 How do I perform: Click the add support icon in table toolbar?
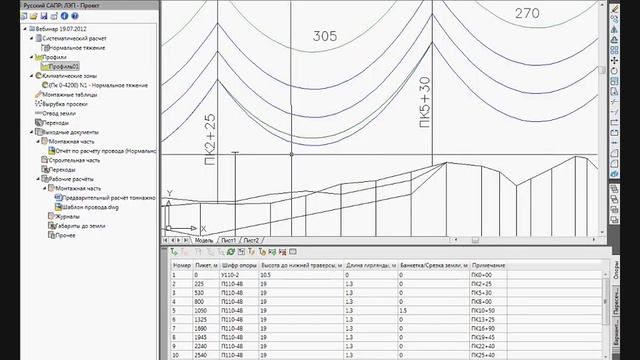click(174, 252)
